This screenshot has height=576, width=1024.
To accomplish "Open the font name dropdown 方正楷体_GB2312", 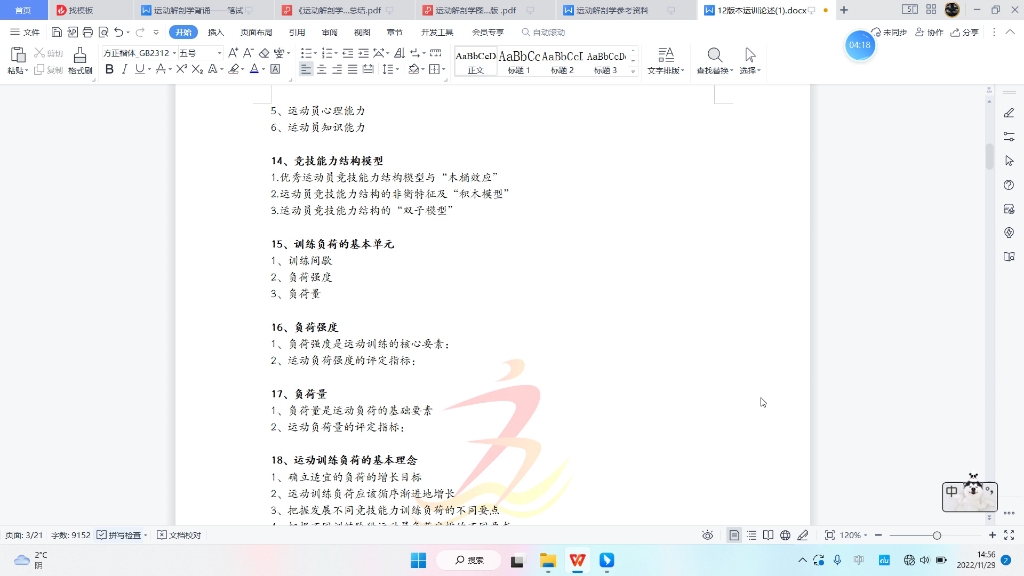I will (174, 53).
